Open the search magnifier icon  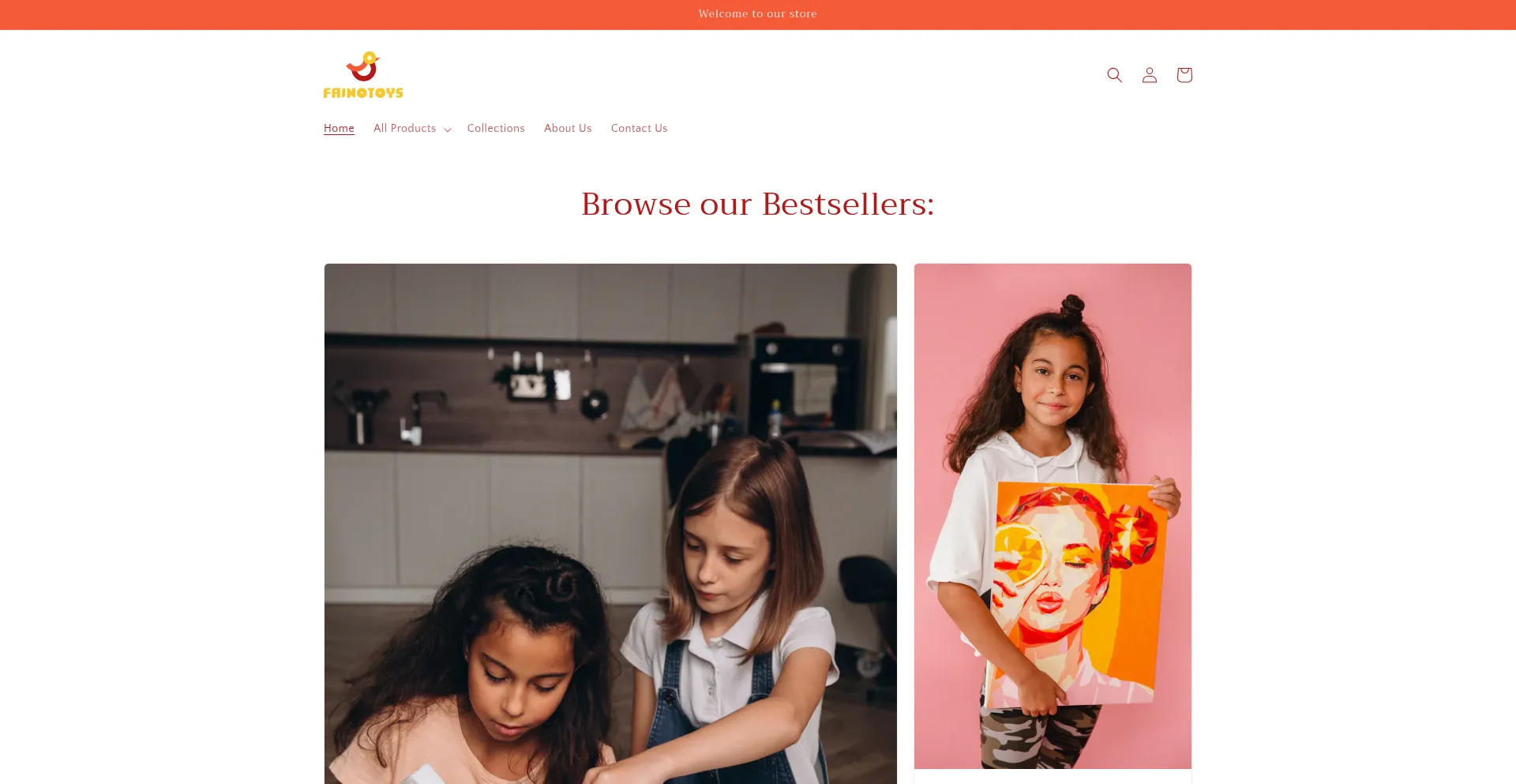(x=1114, y=75)
